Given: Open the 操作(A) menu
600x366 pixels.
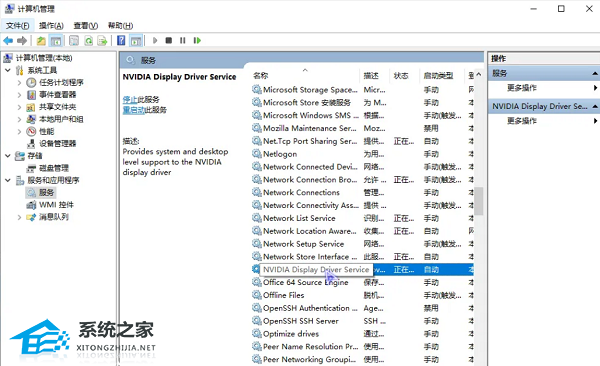Looking at the screenshot, I should click(51, 26).
